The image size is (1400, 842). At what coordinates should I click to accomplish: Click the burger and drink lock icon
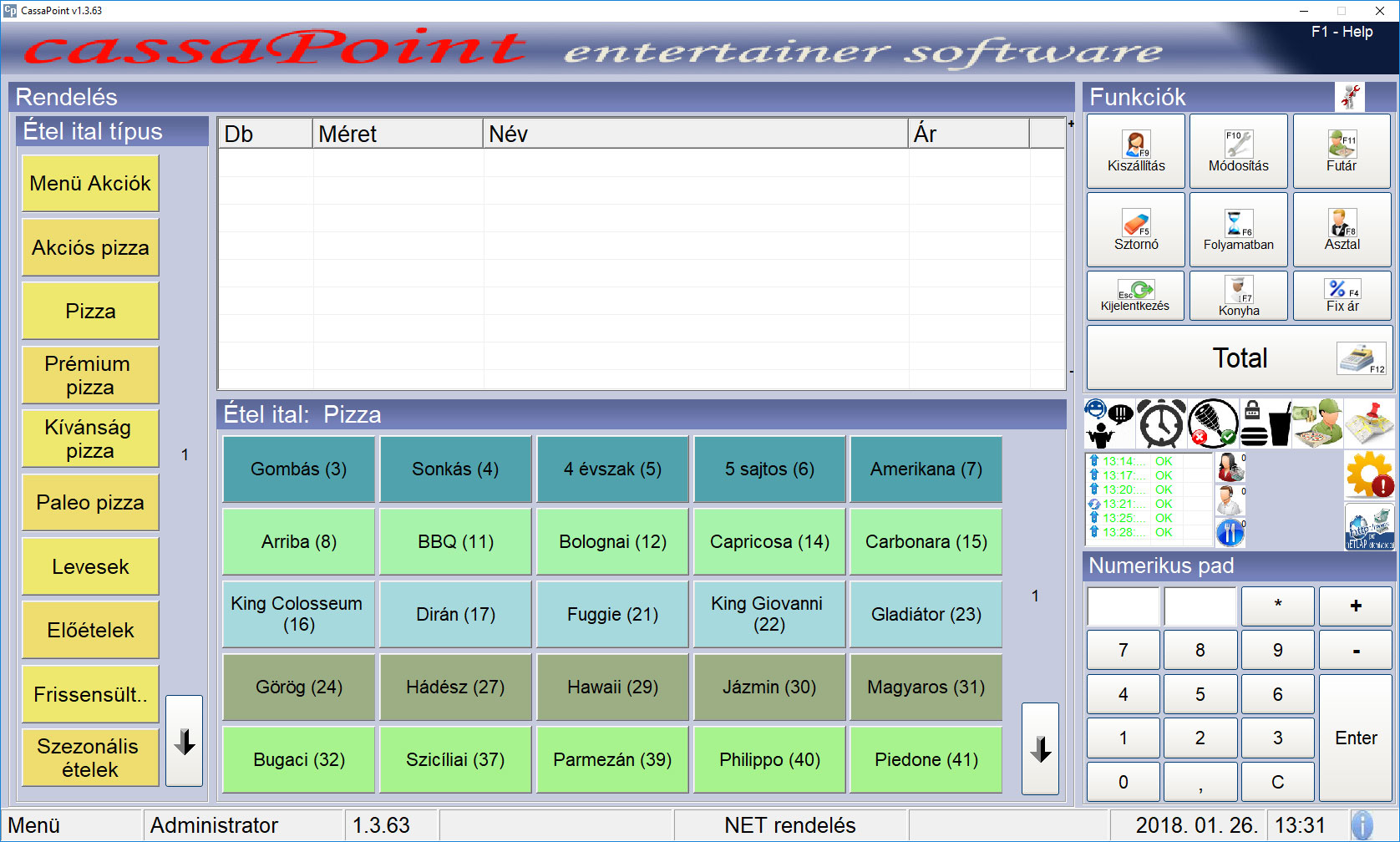(1265, 424)
